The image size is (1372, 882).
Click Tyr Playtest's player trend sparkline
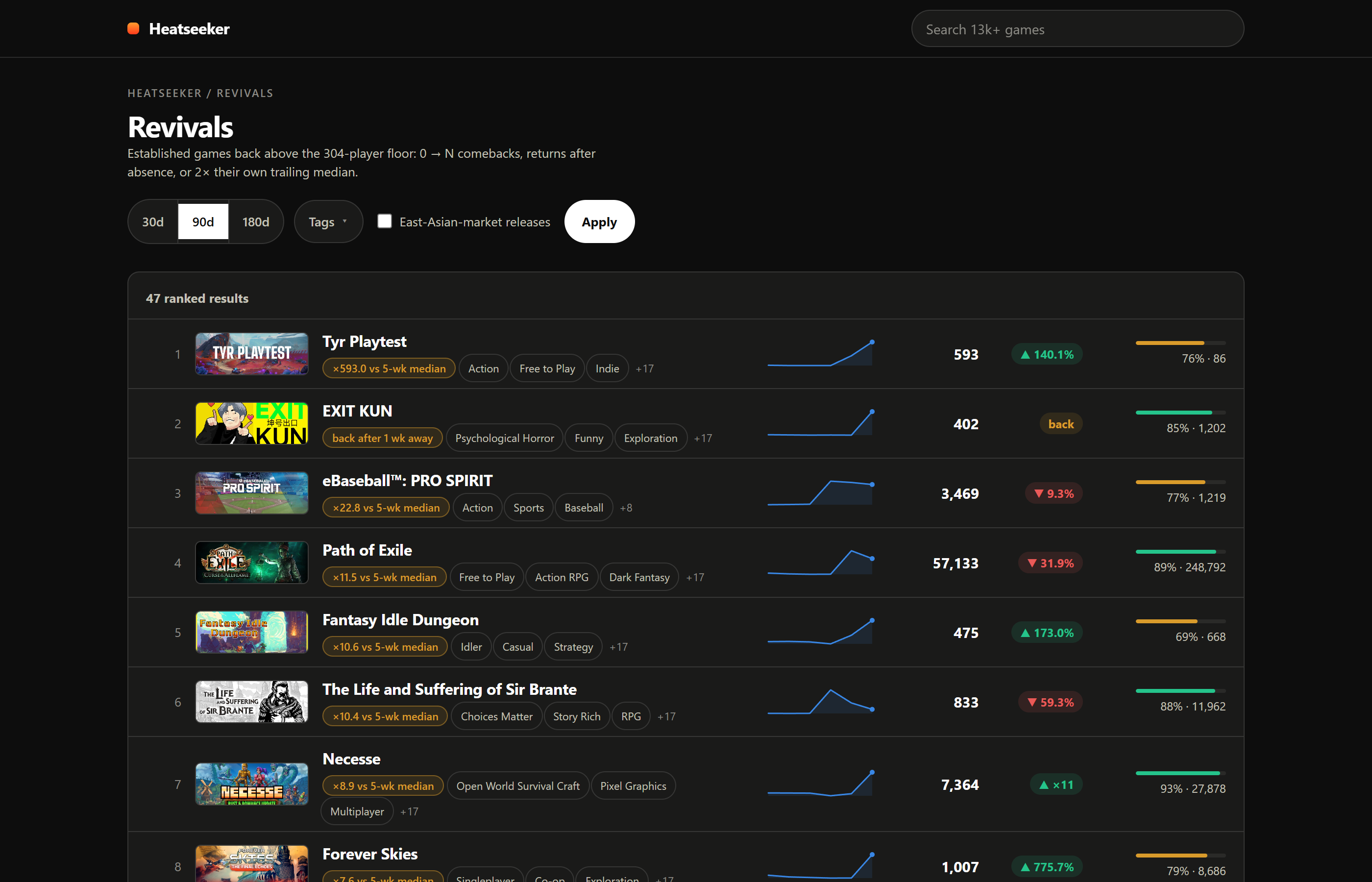[820, 353]
